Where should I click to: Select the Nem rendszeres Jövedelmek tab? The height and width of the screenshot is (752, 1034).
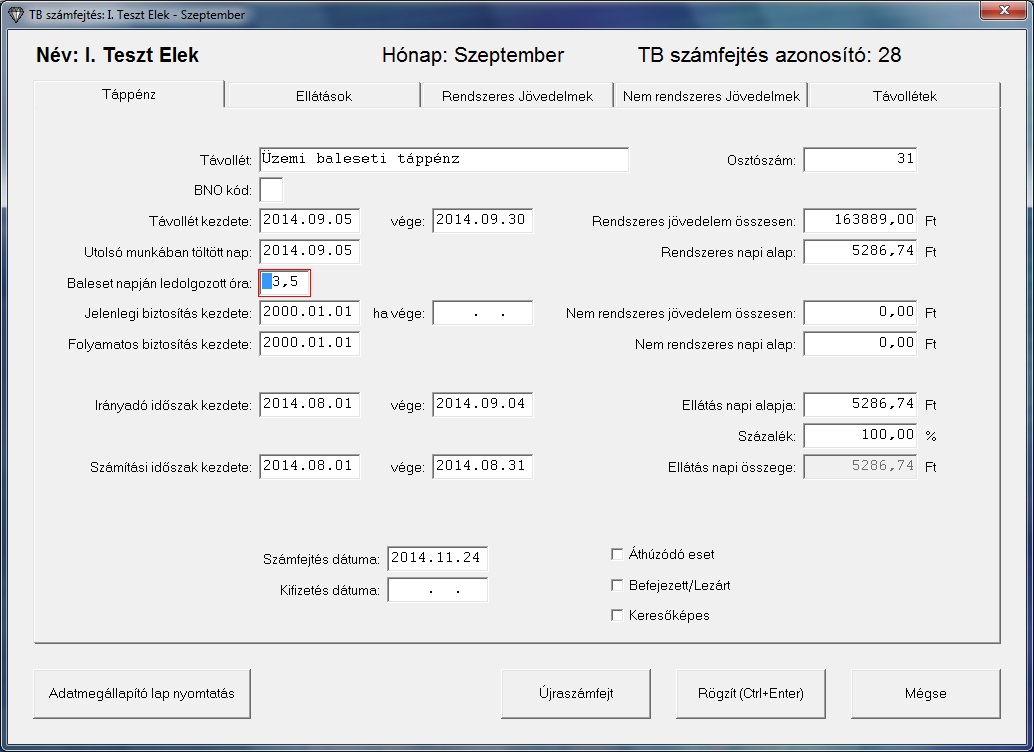710,96
